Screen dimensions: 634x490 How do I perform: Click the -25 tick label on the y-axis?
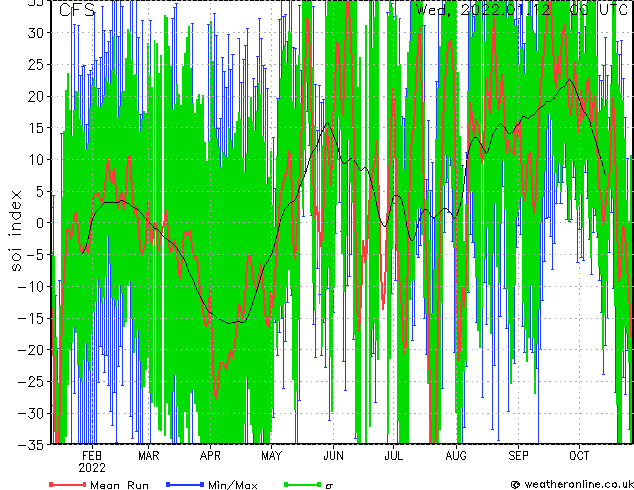[34, 381]
